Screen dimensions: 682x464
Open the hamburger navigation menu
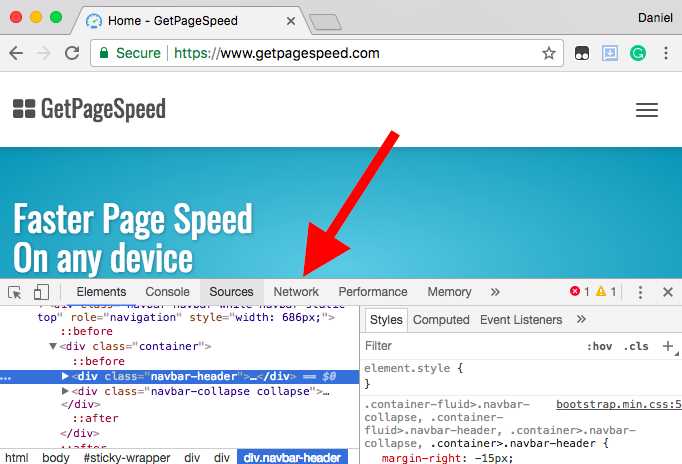(646, 110)
